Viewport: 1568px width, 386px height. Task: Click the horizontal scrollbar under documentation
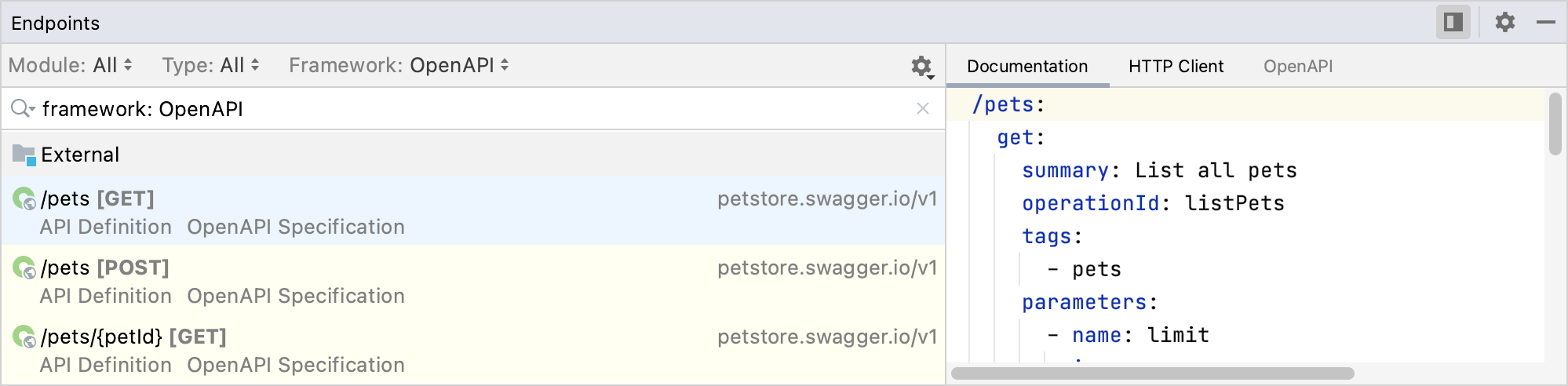click(x=1152, y=373)
